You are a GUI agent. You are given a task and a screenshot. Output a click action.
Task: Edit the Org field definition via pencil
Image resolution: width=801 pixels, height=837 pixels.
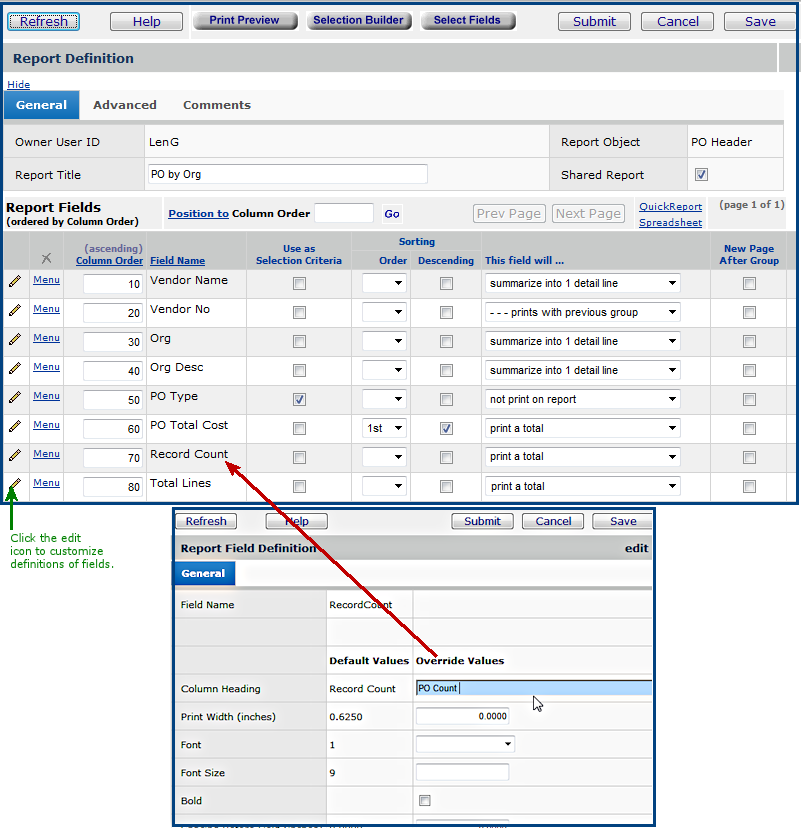[x=15, y=340]
